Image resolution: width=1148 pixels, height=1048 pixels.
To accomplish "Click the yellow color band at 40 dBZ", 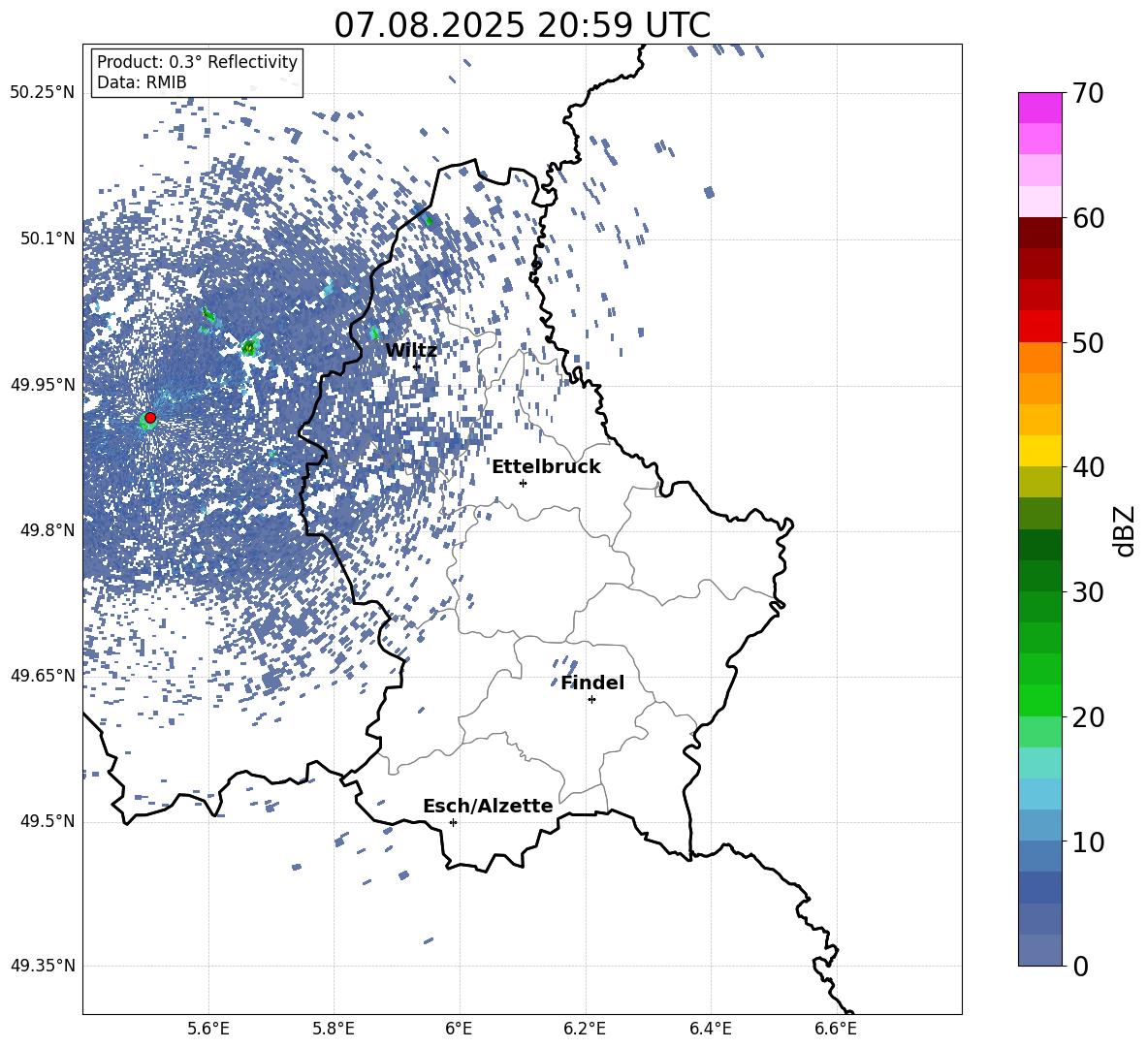I will coord(1040,451).
